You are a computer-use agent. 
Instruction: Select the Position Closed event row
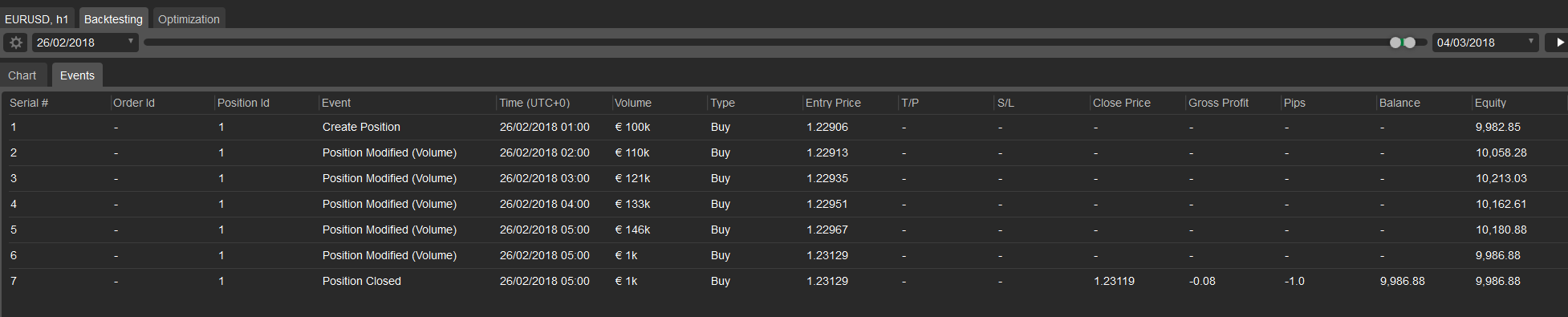pyautogui.click(x=784, y=281)
